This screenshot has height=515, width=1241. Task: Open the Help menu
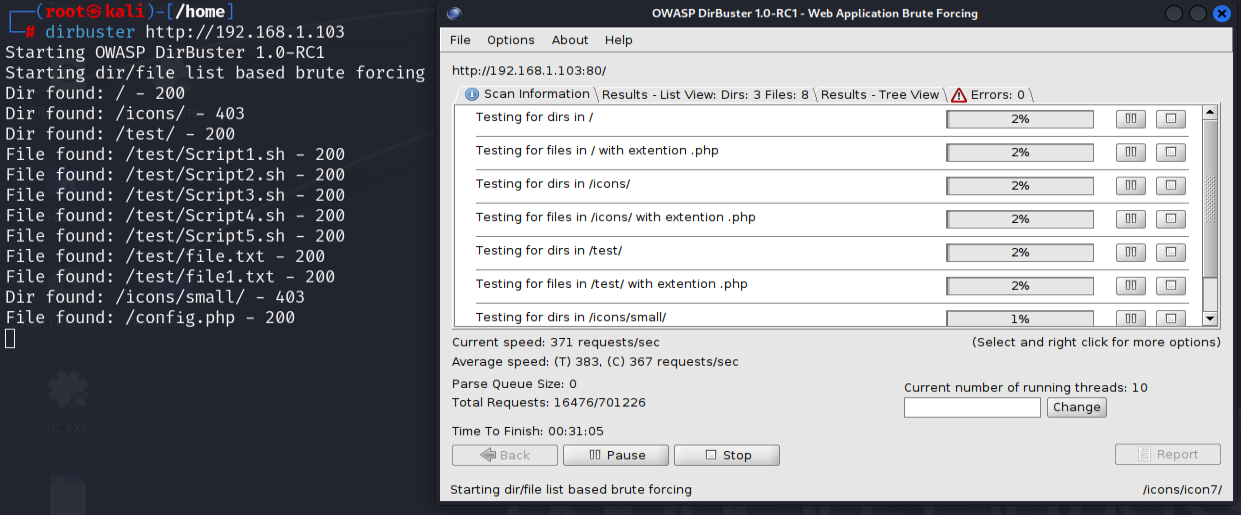point(619,40)
